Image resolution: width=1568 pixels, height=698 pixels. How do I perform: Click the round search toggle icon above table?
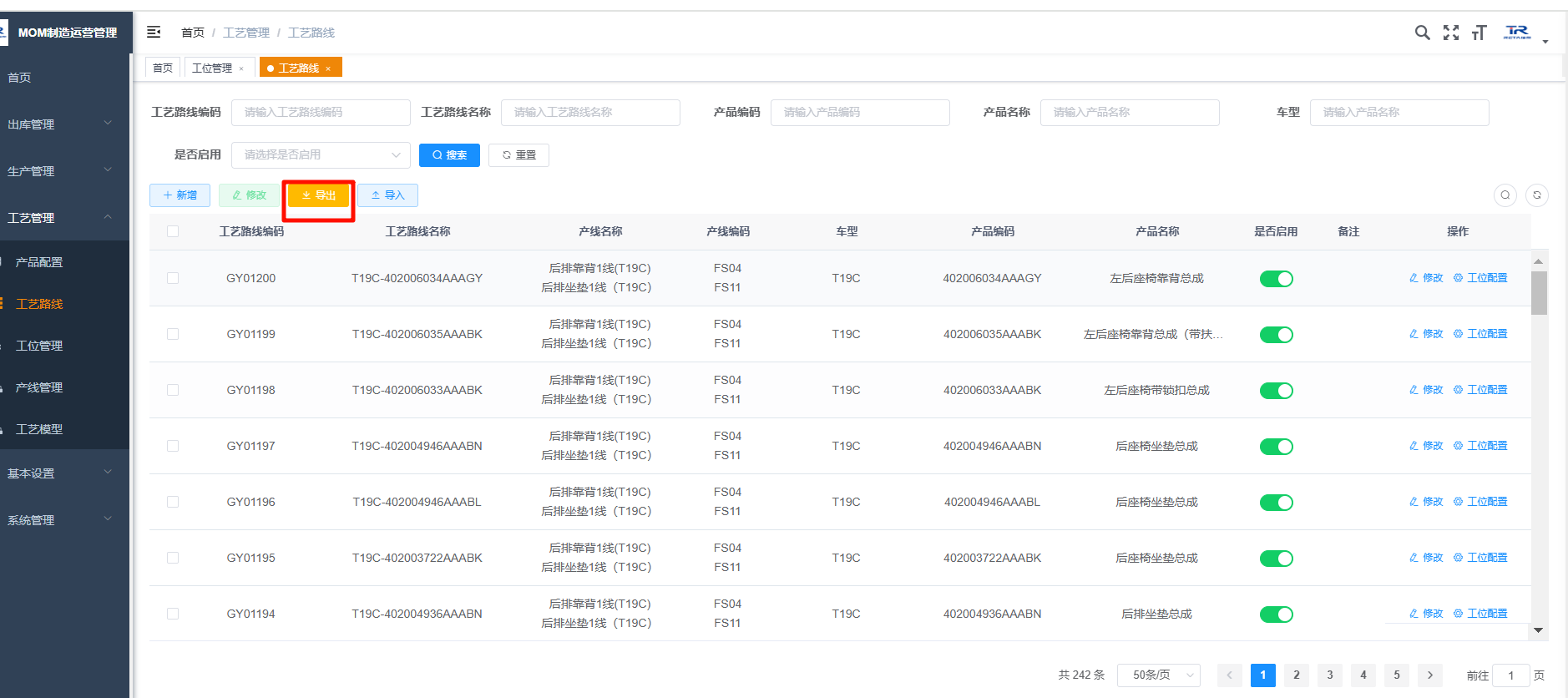pos(1505,195)
